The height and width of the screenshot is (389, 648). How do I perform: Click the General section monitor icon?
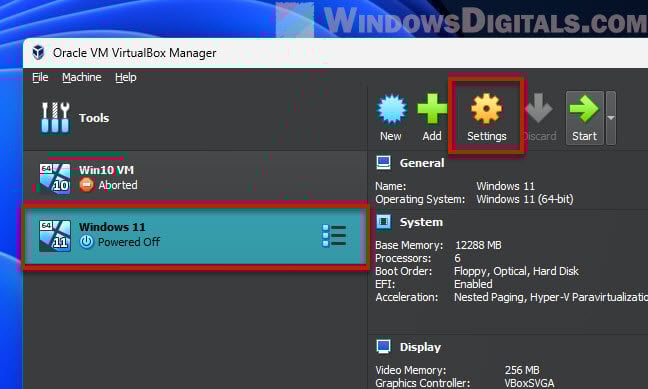tap(384, 162)
